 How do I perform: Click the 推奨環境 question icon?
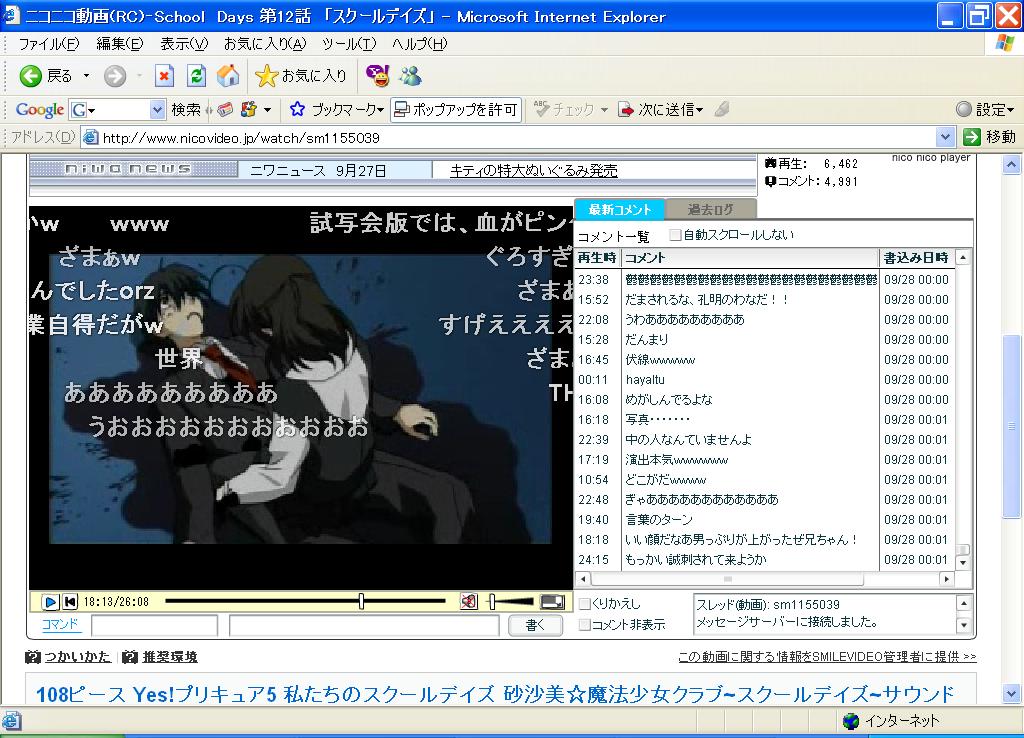pyautogui.click(x=130, y=657)
